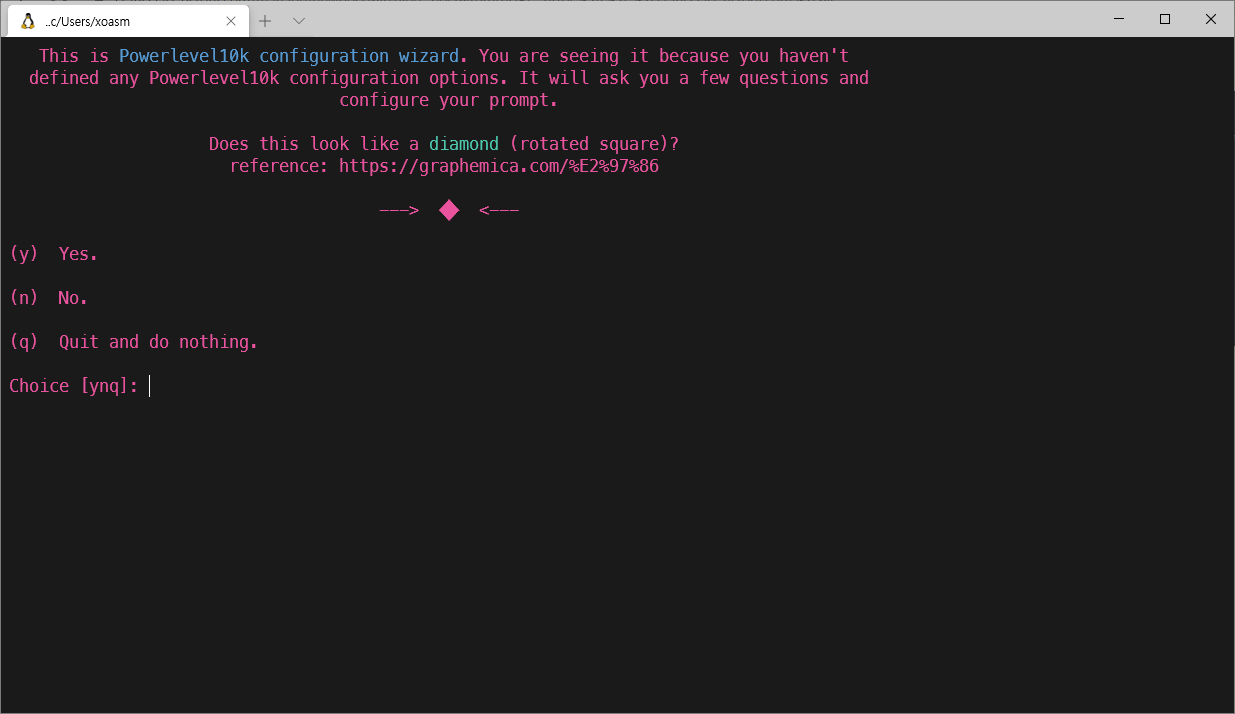1235x714 pixels.
Task: Click the left arrow "--->" text
Action: pyautogui.click(x=399, y=210)
